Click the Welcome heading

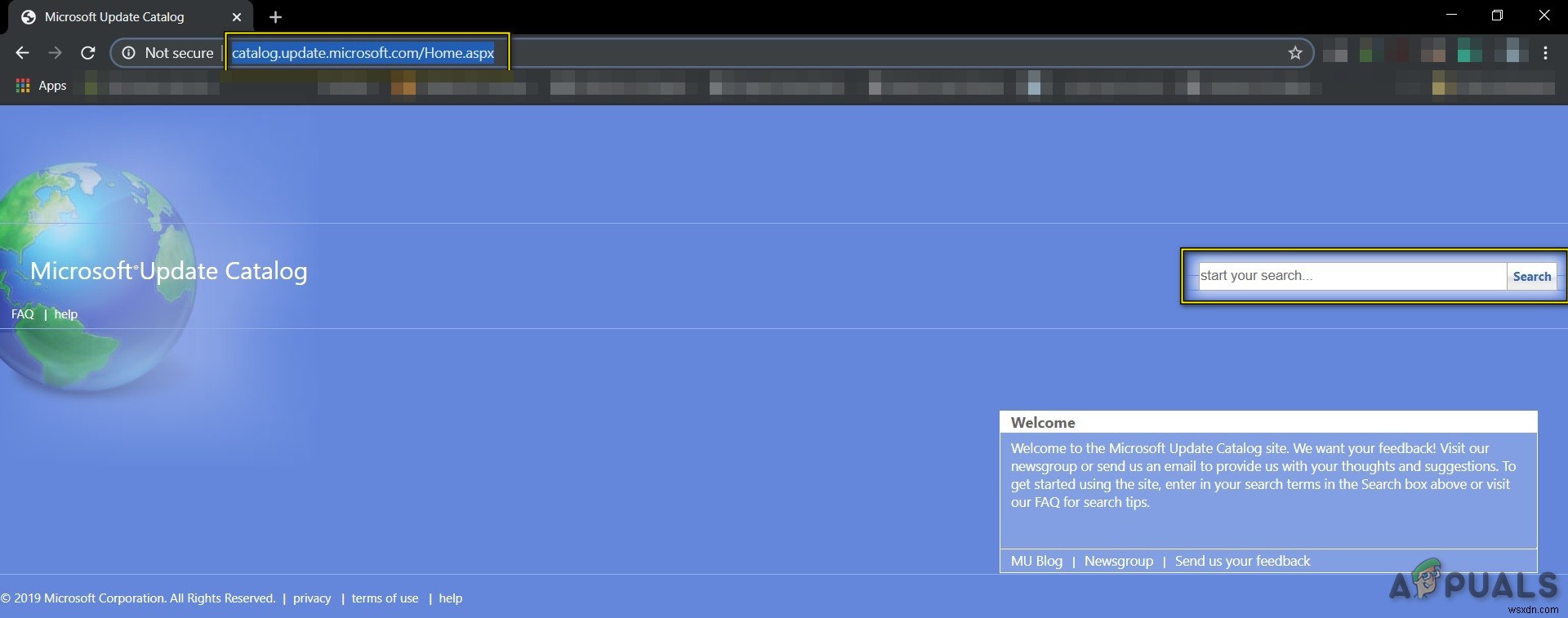point(1043,423)
